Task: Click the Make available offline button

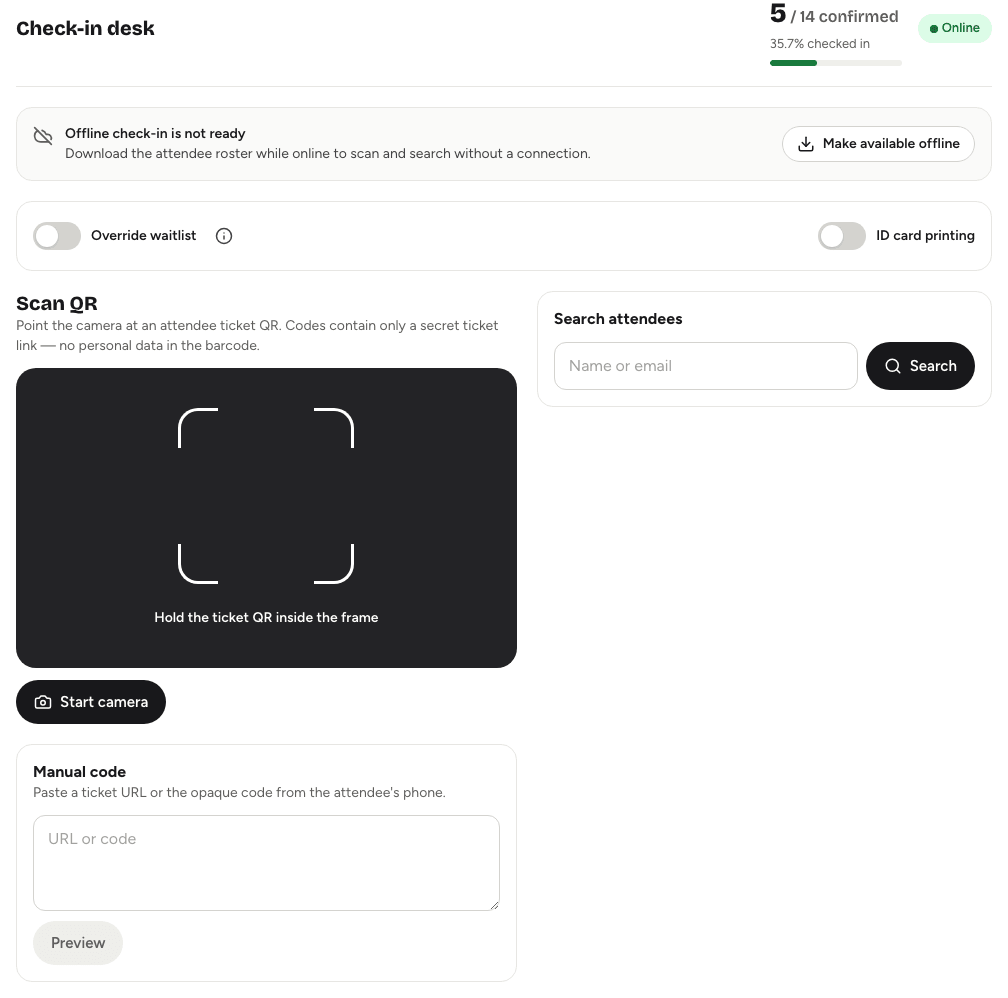Action: coord(878,144)
